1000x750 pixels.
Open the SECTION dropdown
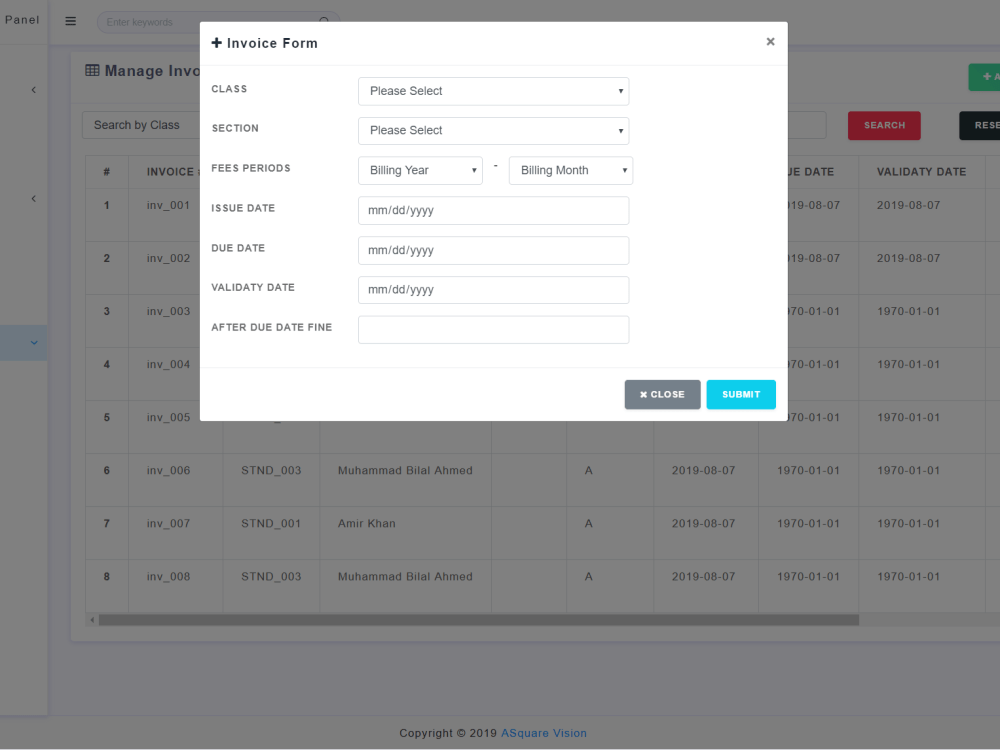click(493, 130)
